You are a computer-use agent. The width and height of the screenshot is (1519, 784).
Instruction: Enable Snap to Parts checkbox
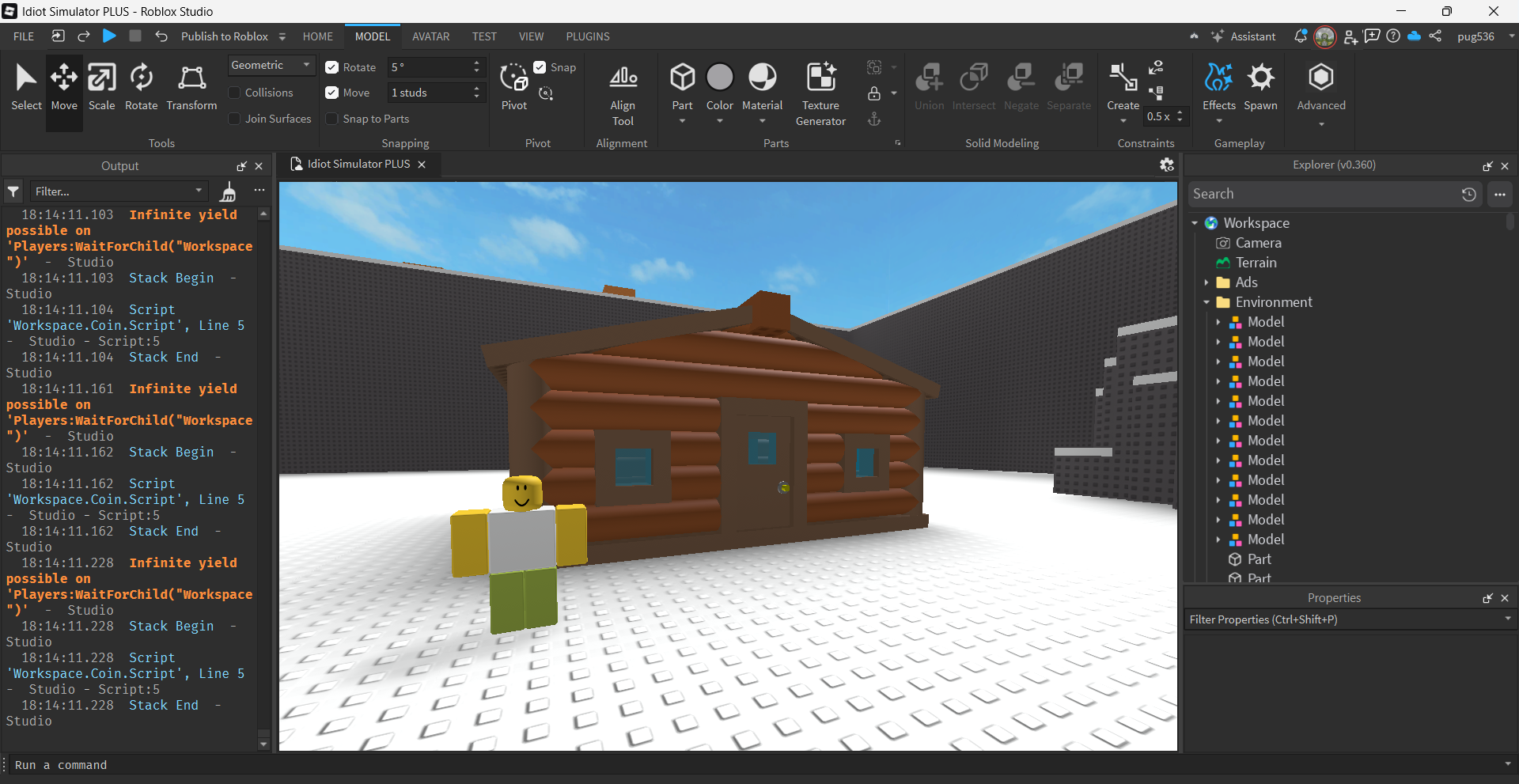pyautogui.click(x=332, y=119)
